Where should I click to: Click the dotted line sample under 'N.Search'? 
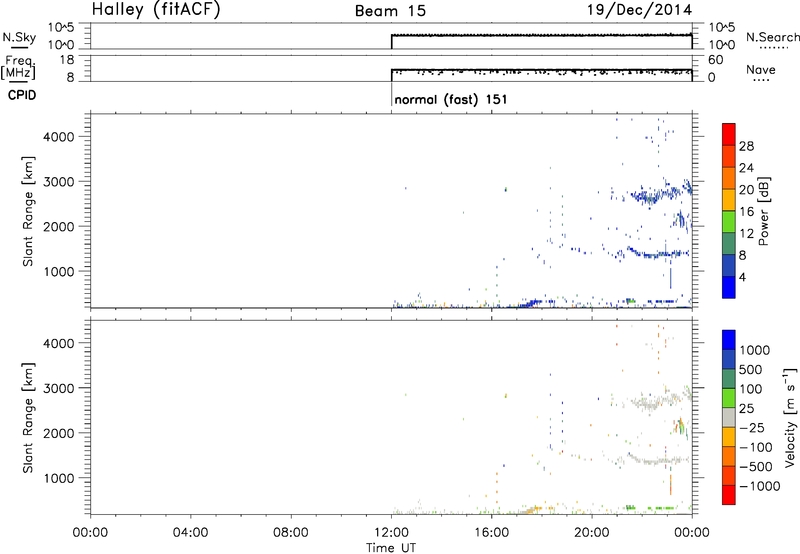coord(772,48)
